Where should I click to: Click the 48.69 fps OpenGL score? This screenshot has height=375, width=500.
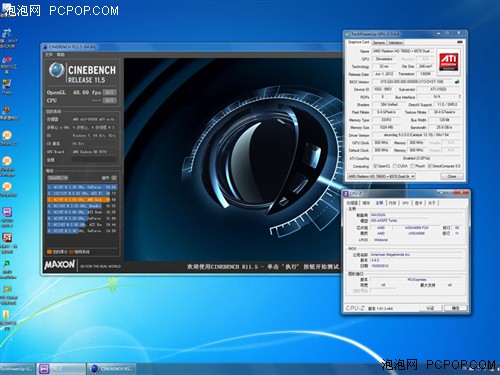point(87,92)
